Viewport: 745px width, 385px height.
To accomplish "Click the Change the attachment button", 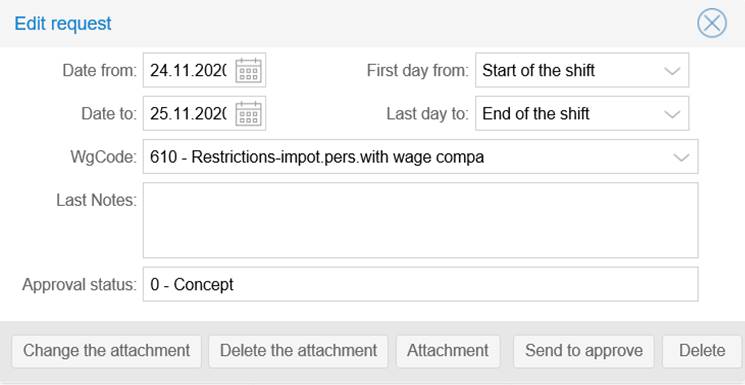I will 106,351.
